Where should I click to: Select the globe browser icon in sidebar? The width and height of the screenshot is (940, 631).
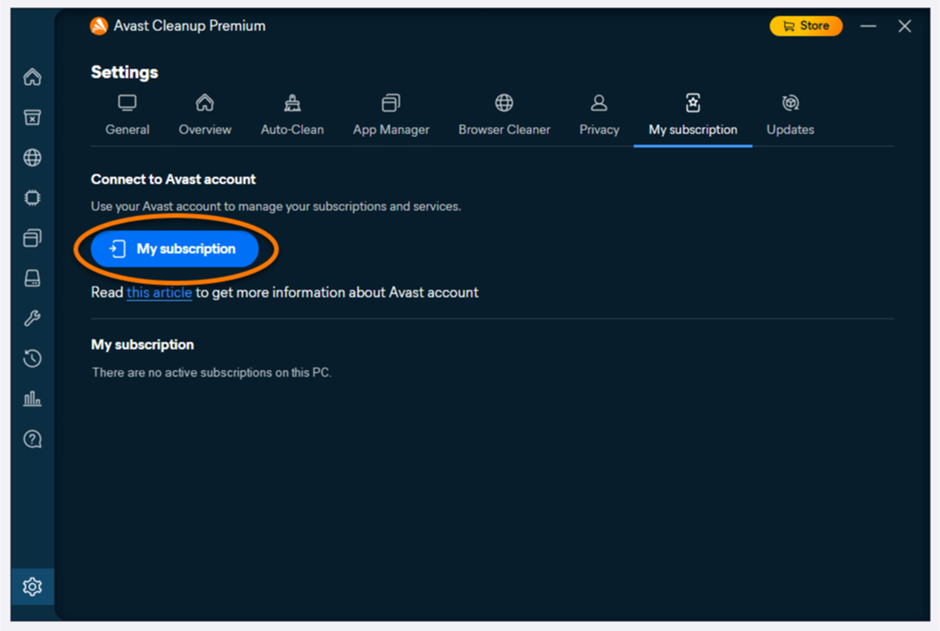coord(32,157)
